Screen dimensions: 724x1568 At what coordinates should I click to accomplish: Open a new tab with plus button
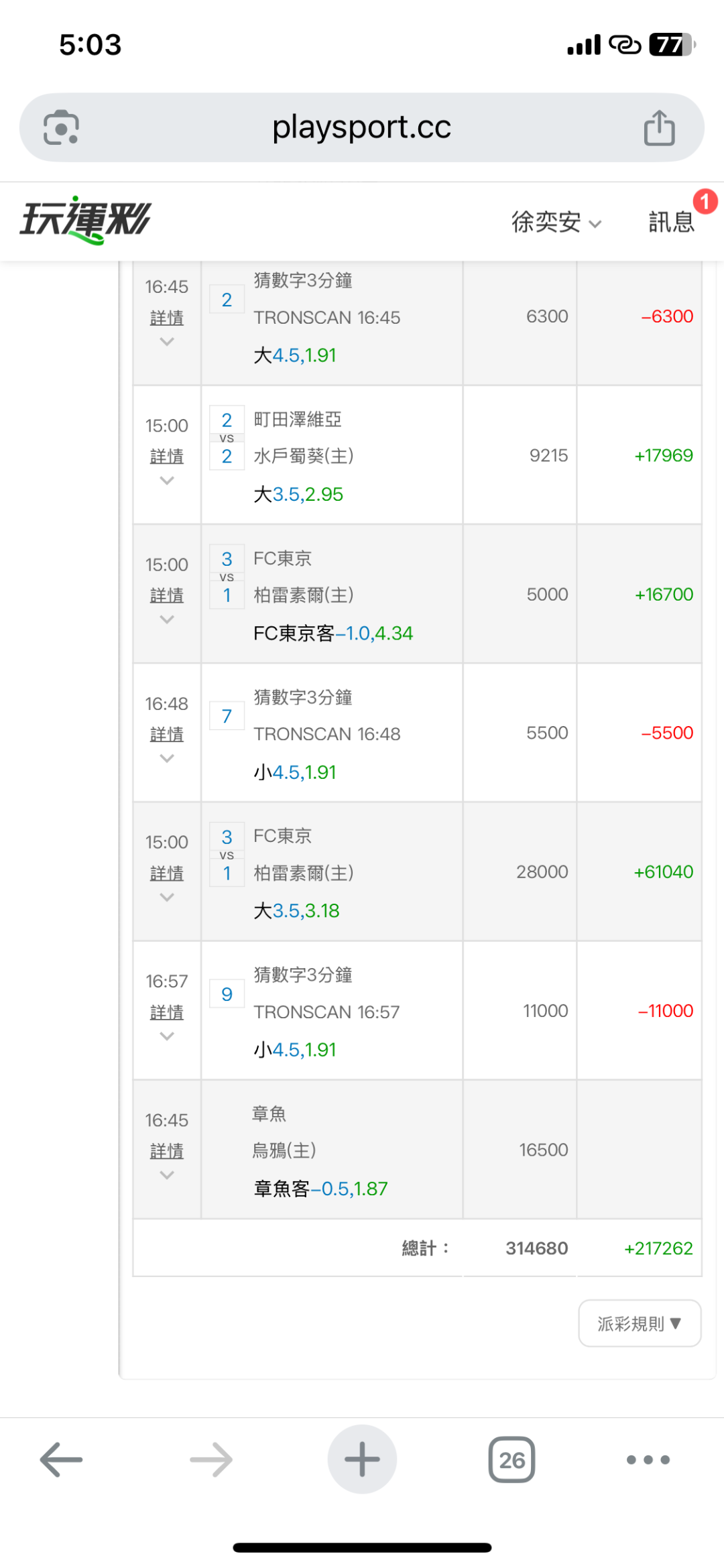click(362, 1459)
